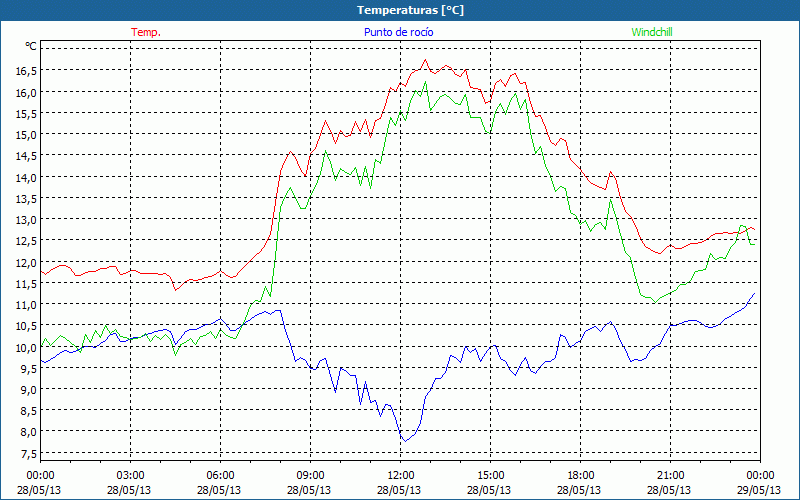This screenshot has height=500, width=800.
Task: Click the 12:00 time axis label
Action: (x=401, y=476)
